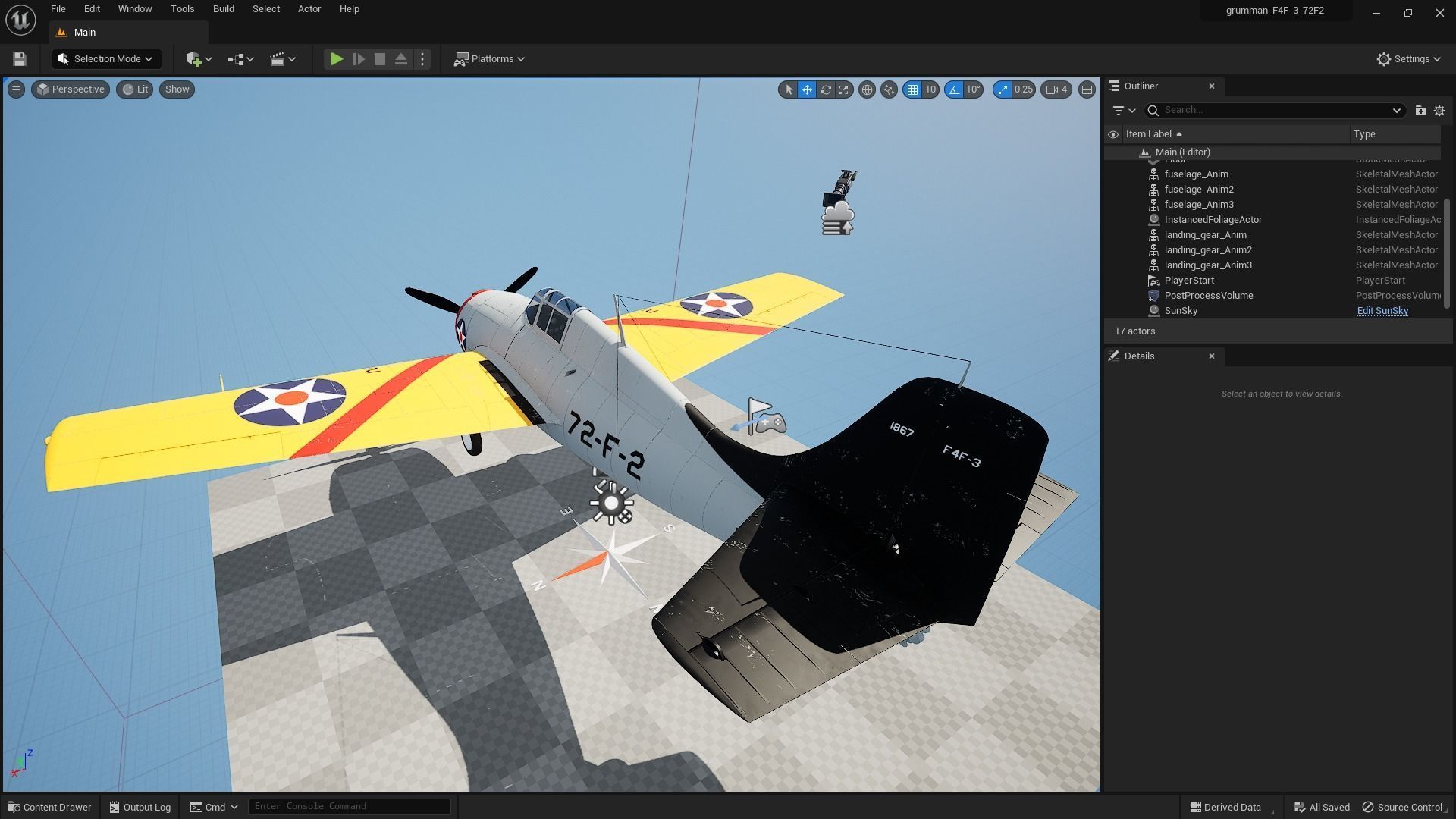Open the Window menu
Image resolution: width=1456 pixels, height=819 pixels.
[x=135, y=9]
